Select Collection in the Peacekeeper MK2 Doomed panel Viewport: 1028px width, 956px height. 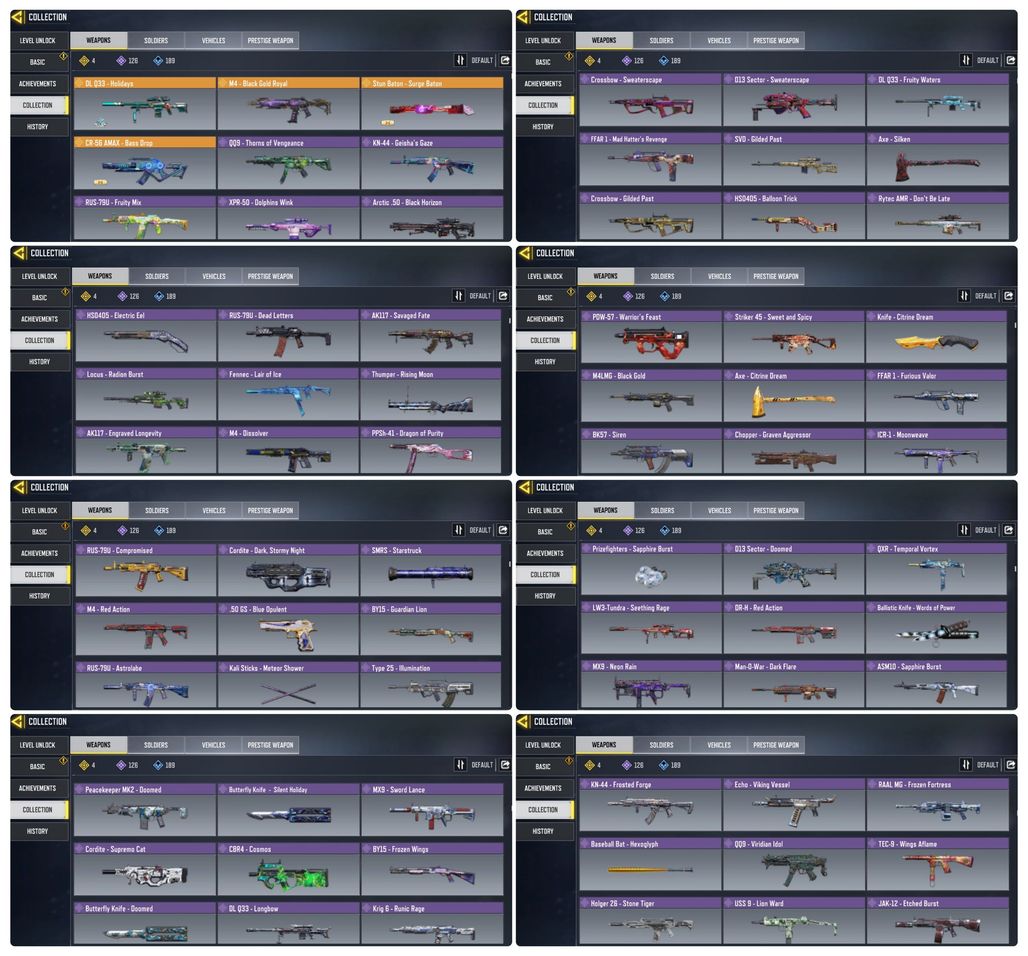pos(38,810)
